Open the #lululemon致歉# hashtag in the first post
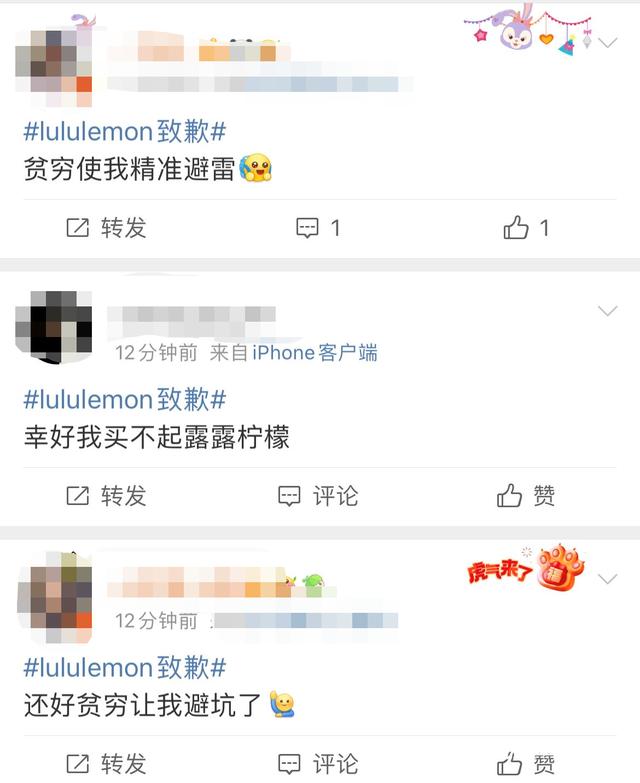This screenshot has height=783, width=640. pos(125,132)
